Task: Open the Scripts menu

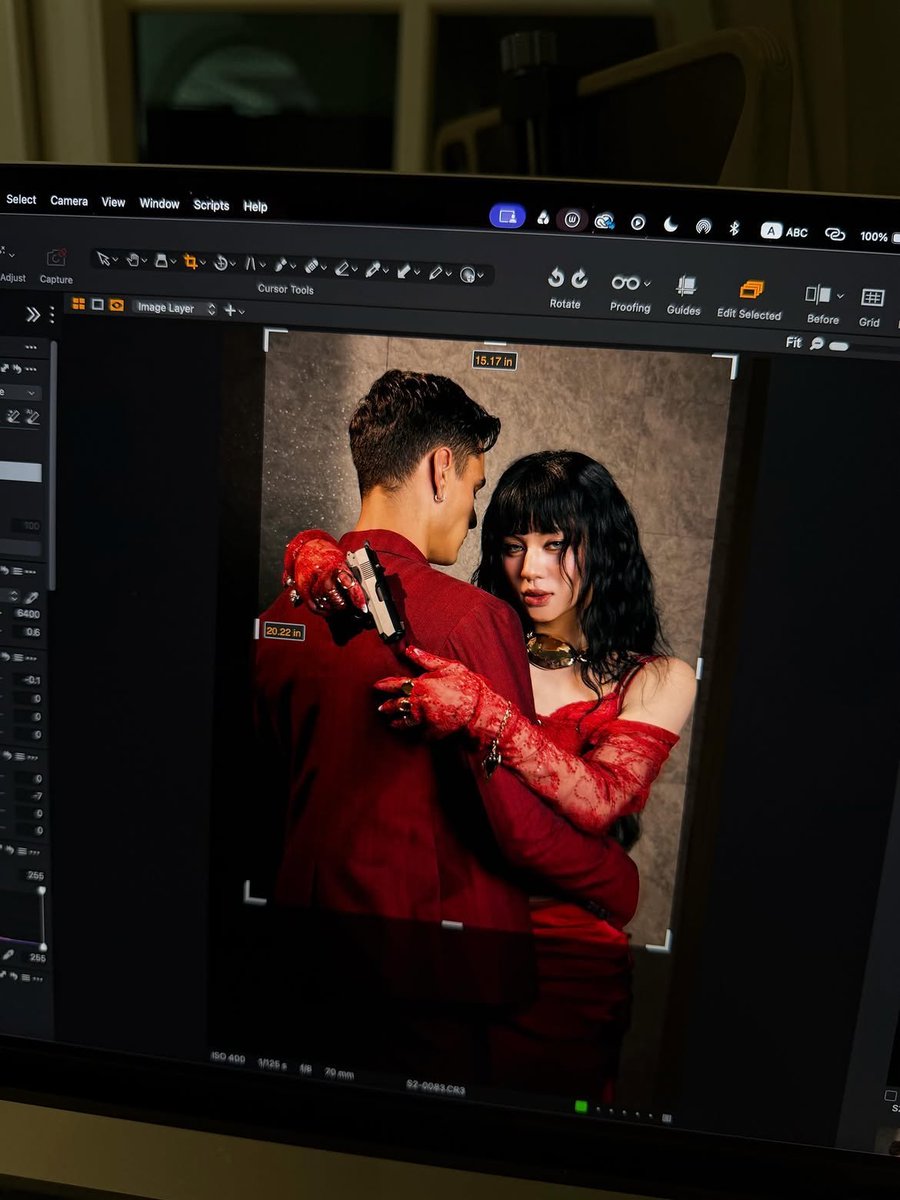Action: point(211,205)
